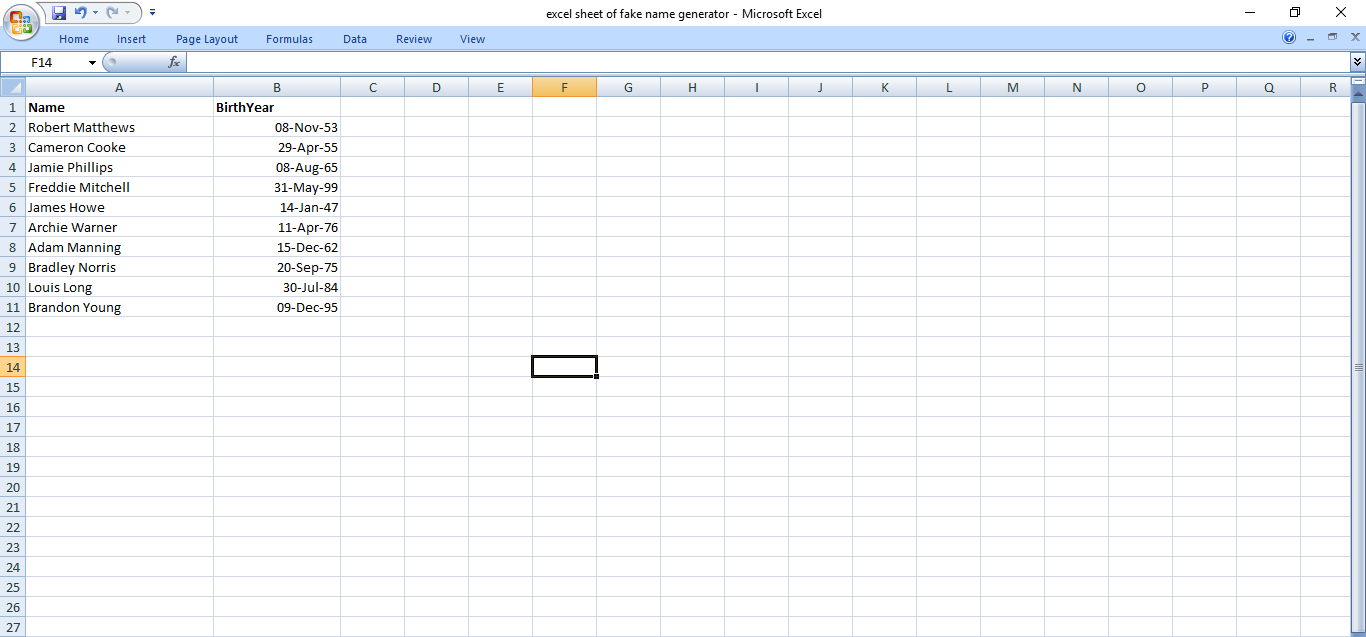Viewport: 1366px width, 637px height.
Task: Open the Office Button menu
Action: [21, 20]
